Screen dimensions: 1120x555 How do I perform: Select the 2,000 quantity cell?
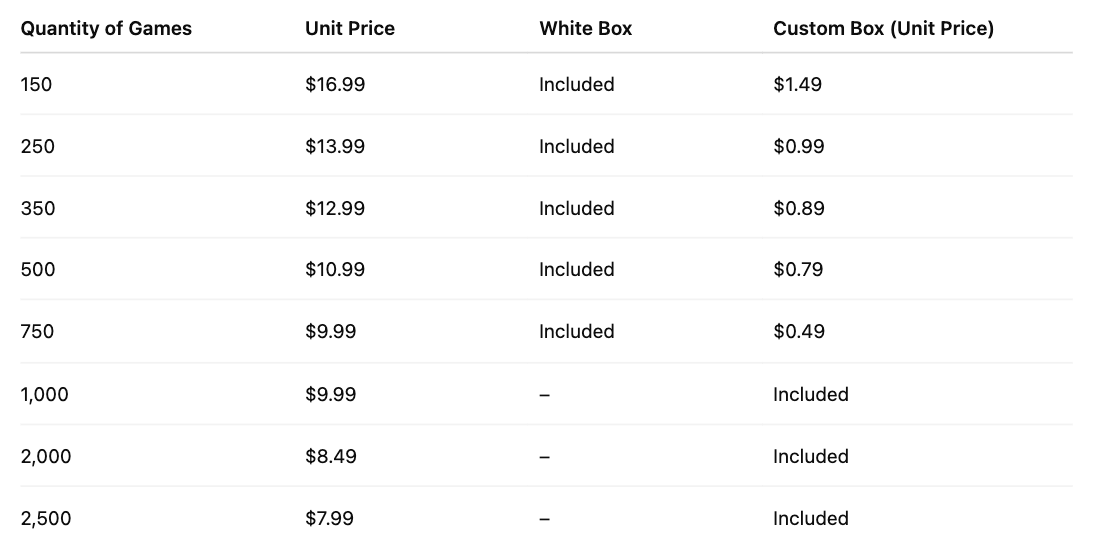pyautogui.click(x=46, y=457)
